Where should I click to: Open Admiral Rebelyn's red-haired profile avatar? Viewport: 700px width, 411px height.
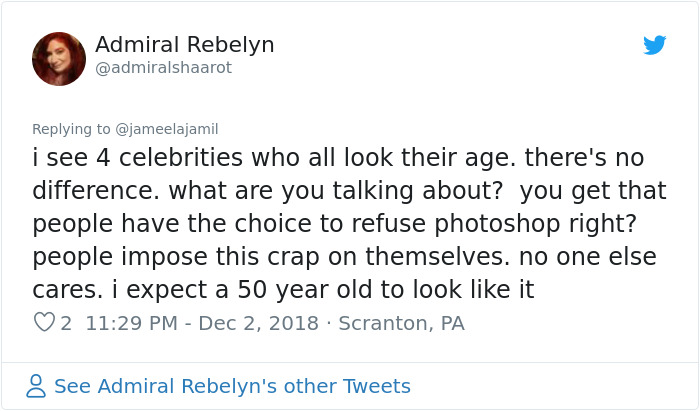pos(59,58)
